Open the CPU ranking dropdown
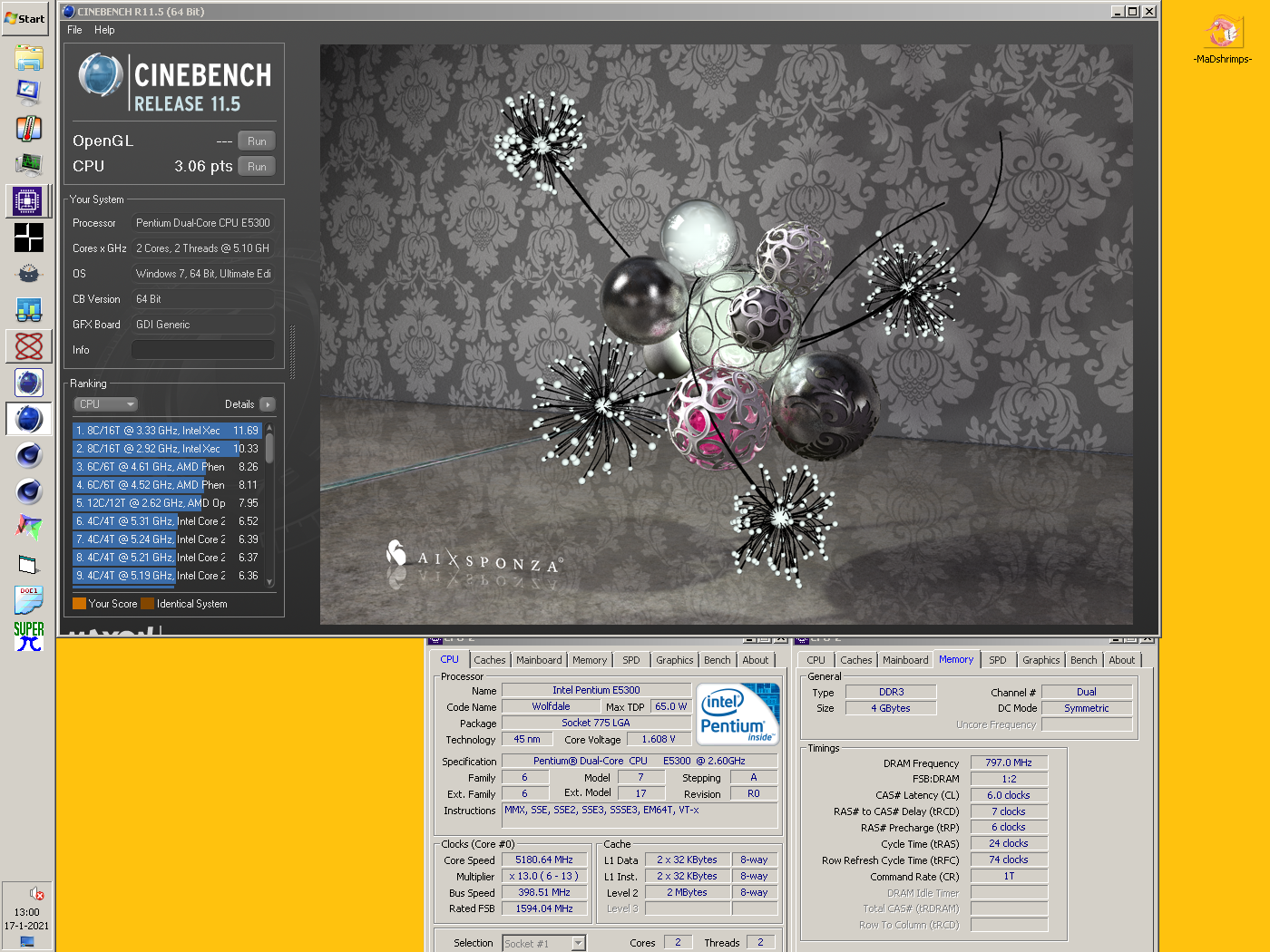Viewport: 1270px width, 952px height. pyautogui.click(x=105, y=404)
